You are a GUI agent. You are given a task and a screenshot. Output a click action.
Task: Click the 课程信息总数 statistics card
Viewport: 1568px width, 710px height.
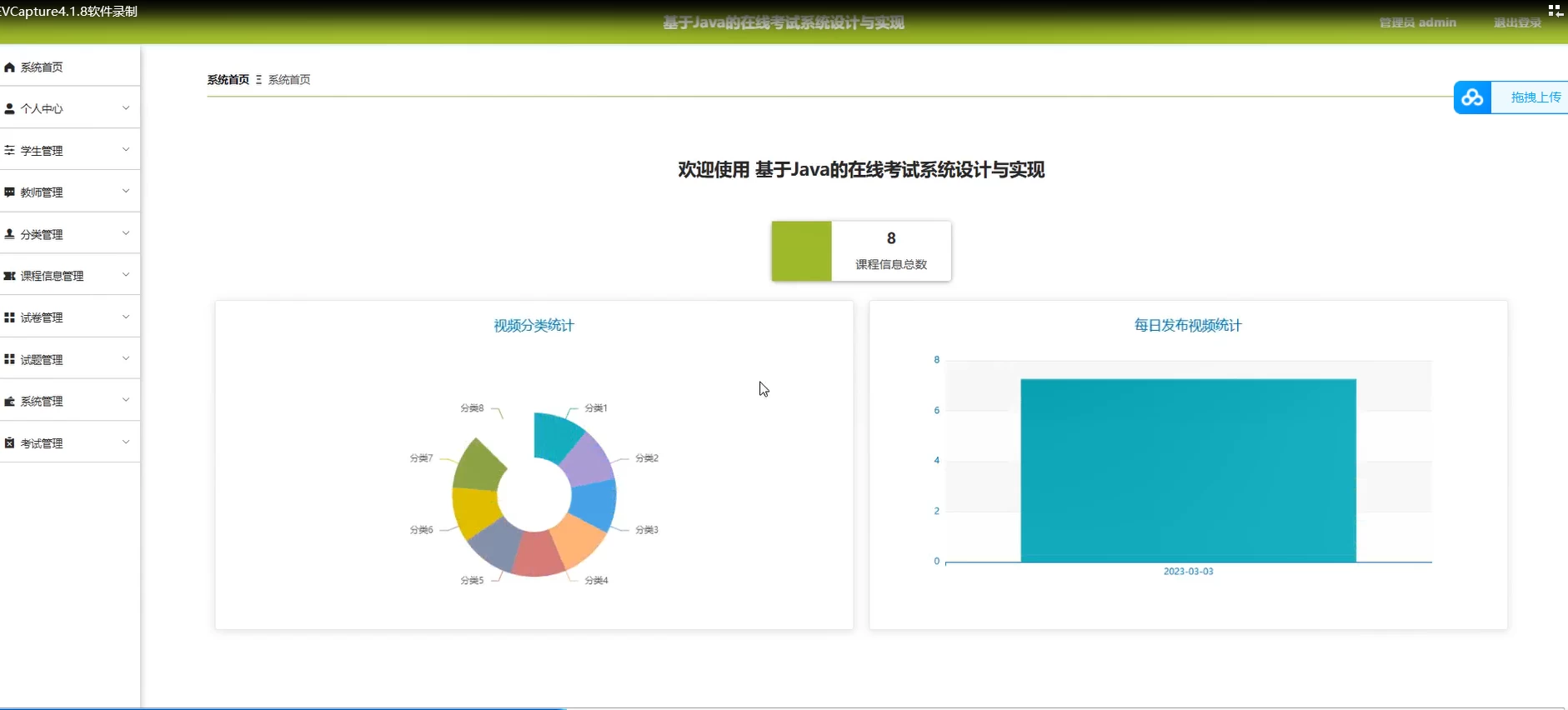[x=861, y=251]
